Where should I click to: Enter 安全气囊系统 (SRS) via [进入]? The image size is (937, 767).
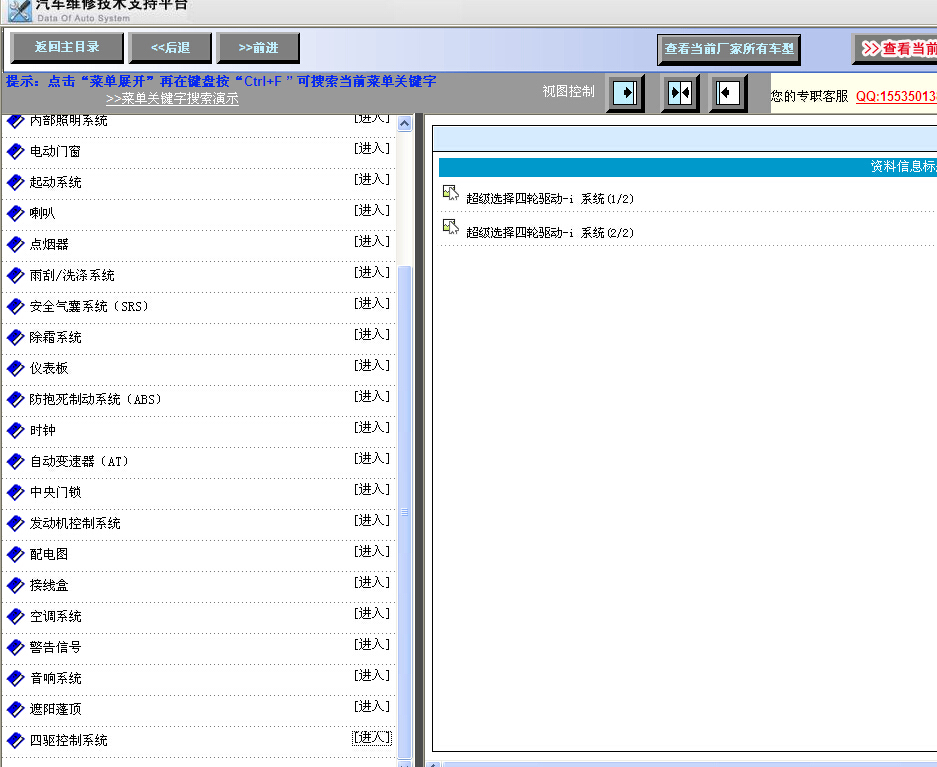point(372,304)
